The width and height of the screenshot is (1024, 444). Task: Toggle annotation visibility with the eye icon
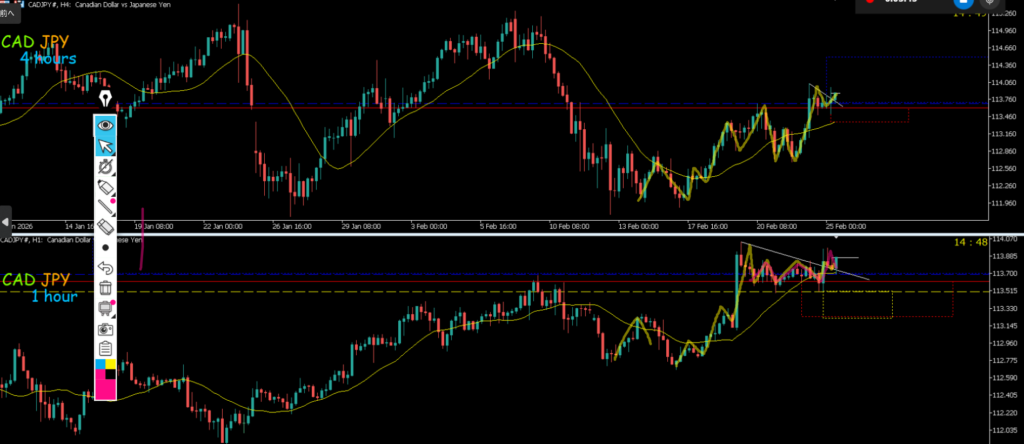click(106, 125)
